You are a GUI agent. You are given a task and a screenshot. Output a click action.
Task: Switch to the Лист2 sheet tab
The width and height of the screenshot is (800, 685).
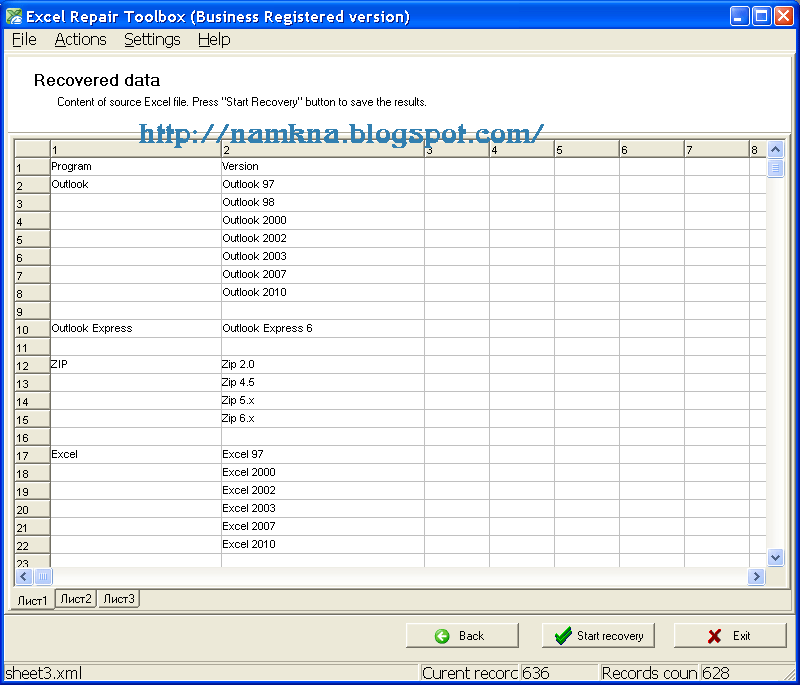click(x=76, y=599)
